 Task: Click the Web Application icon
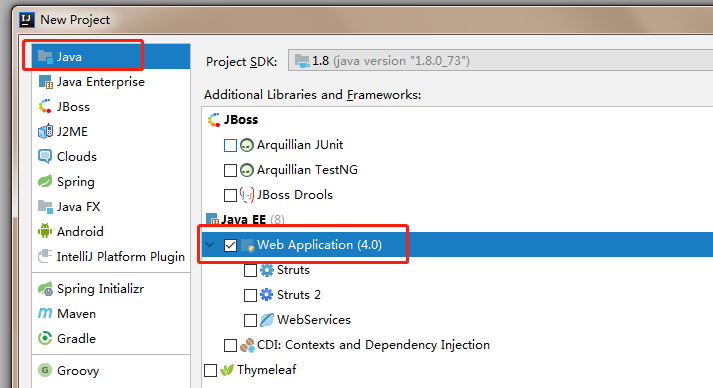[247, 245]
